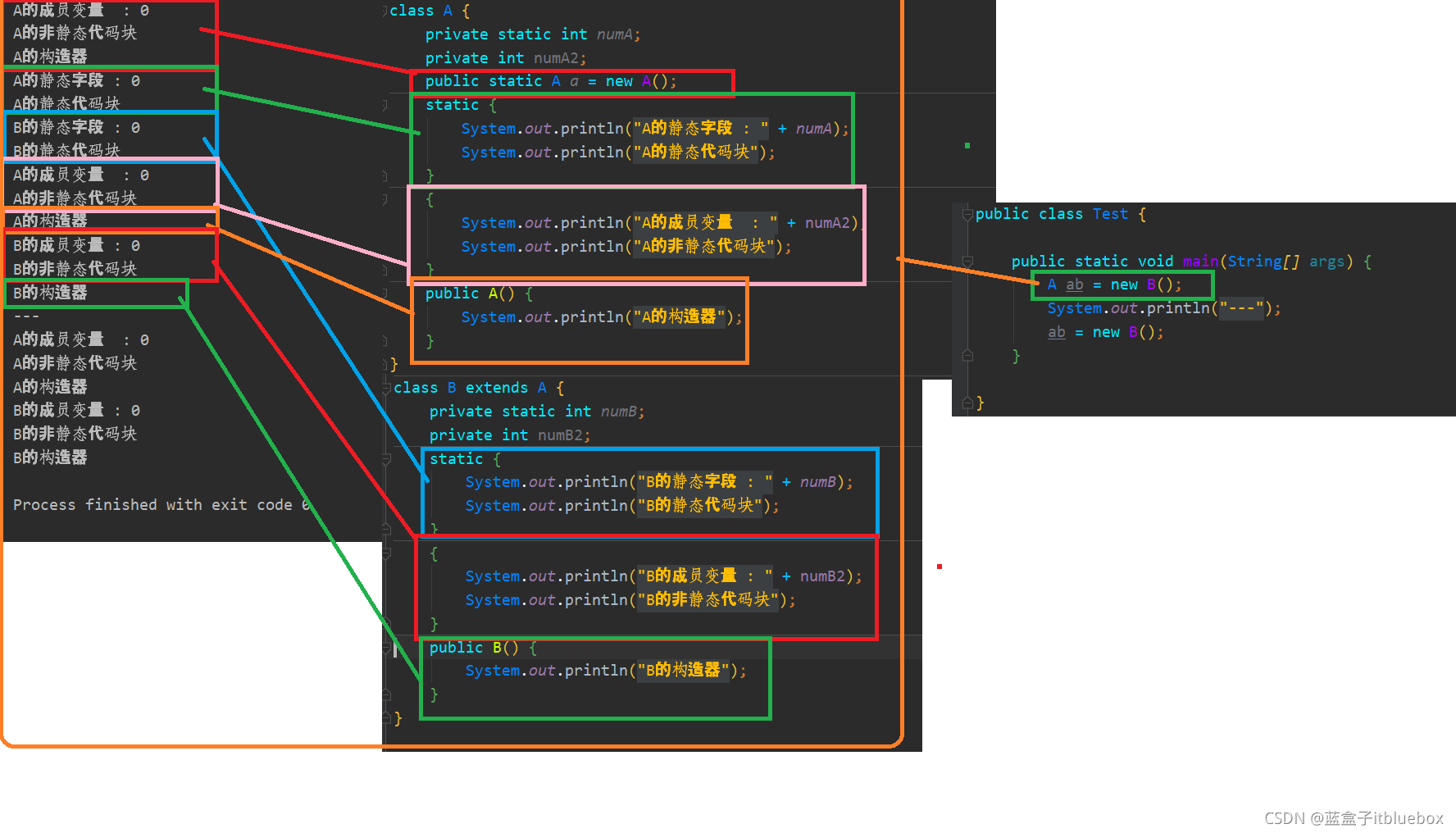Collapse the public class Test fold marker

(x=967, y=215)
